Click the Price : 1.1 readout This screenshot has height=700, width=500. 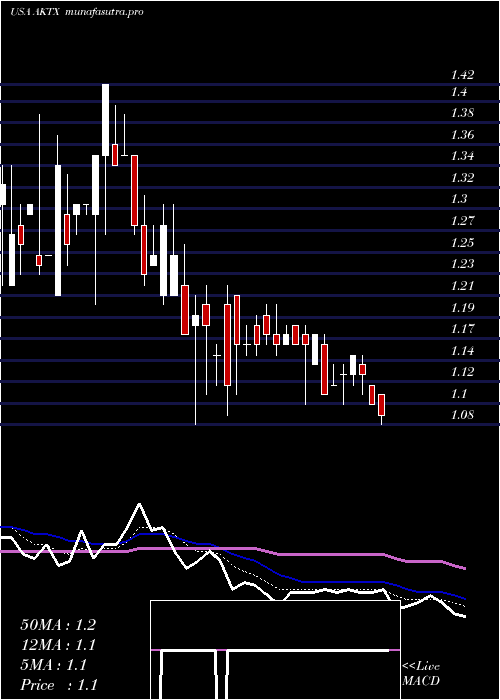[x=58, y=685]
